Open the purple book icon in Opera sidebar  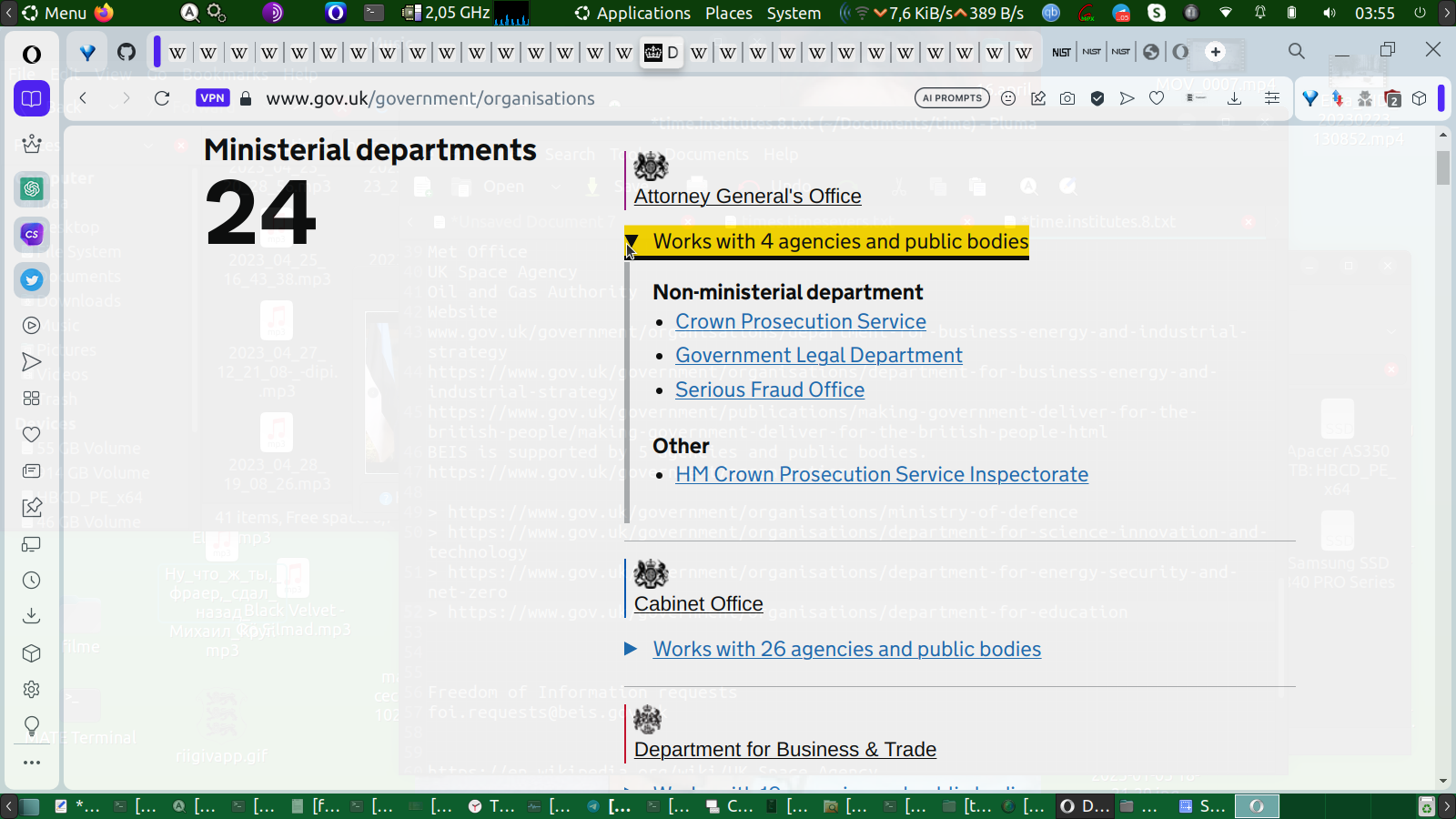32,98
